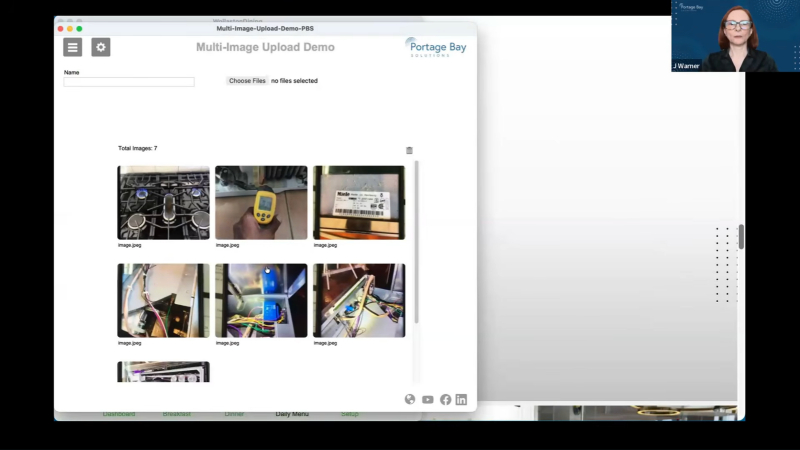The width and height of the screenshot is (800, 450).
Task: Click the trash can delete icon
Action: 409,150
